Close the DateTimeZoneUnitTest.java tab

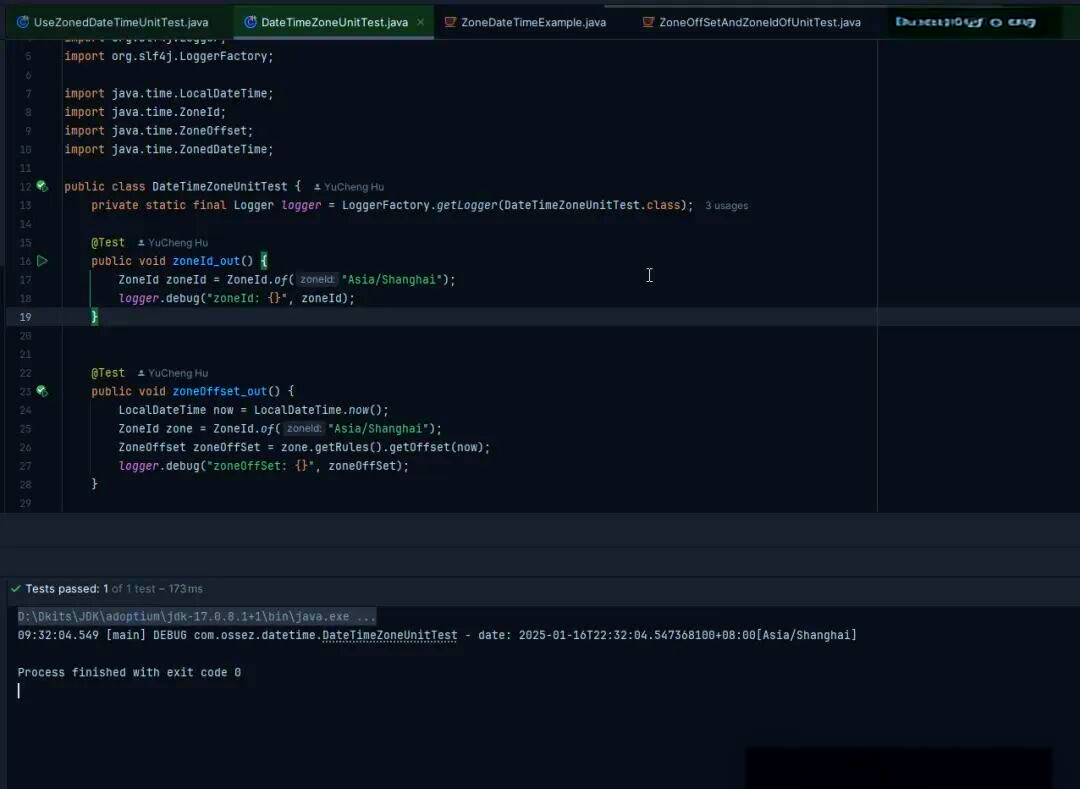point(420,22)
